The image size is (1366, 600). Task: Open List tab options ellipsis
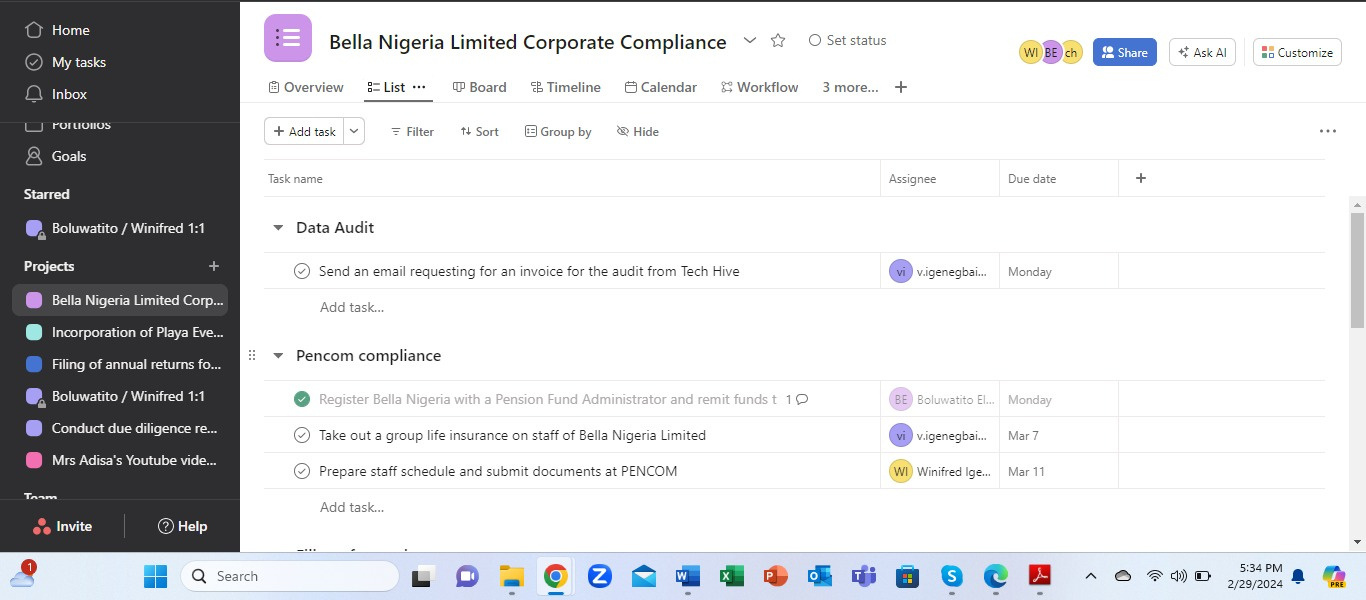(419, 87)
